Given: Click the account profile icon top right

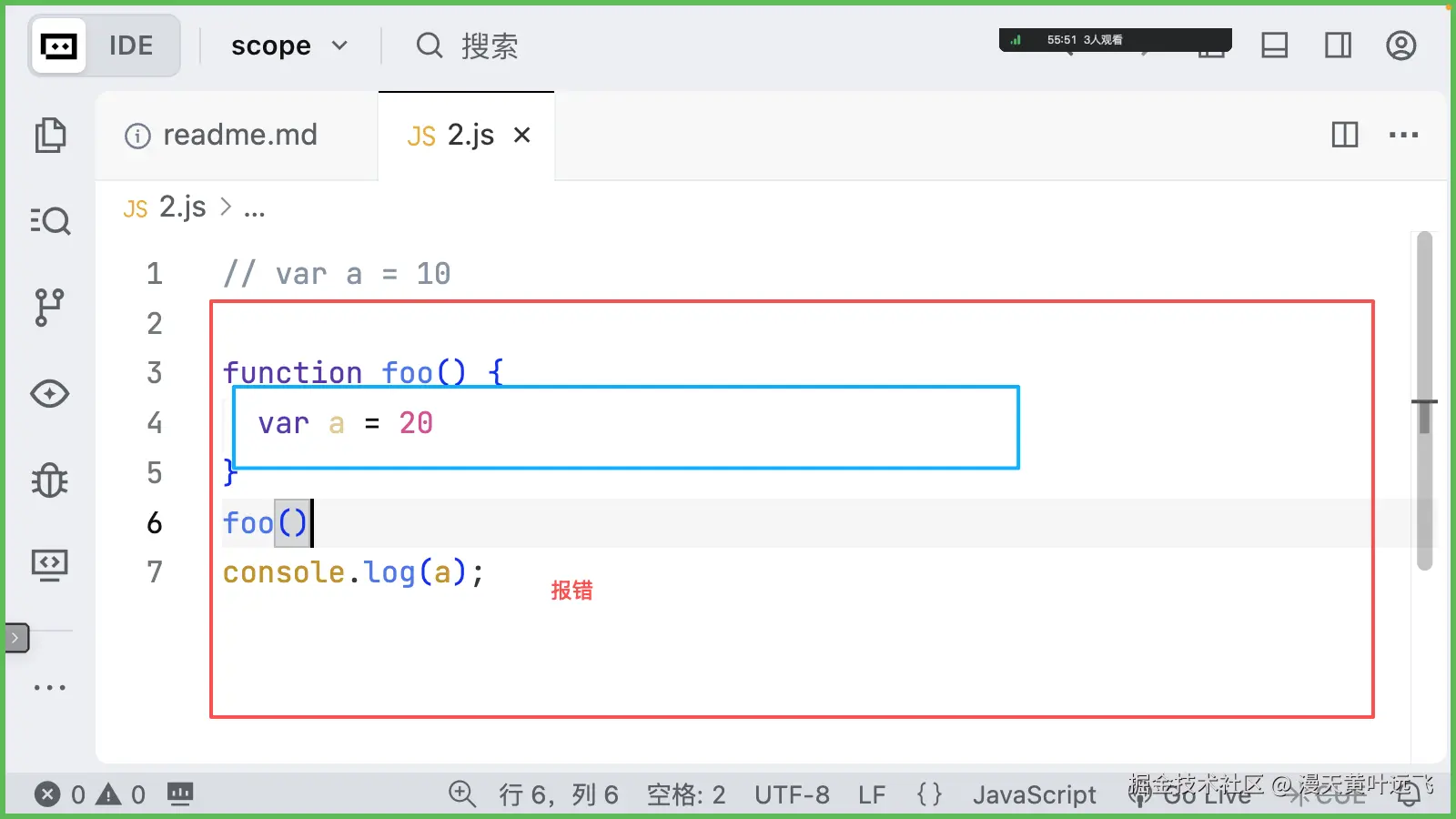Looking at the screenshot, I should click(1400, 45).
